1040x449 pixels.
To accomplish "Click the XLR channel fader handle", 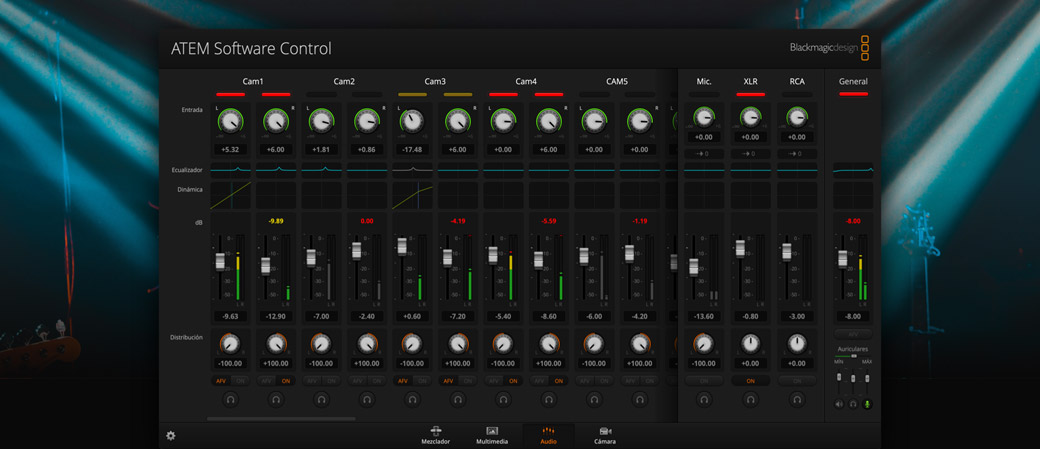I will point(741,248).
